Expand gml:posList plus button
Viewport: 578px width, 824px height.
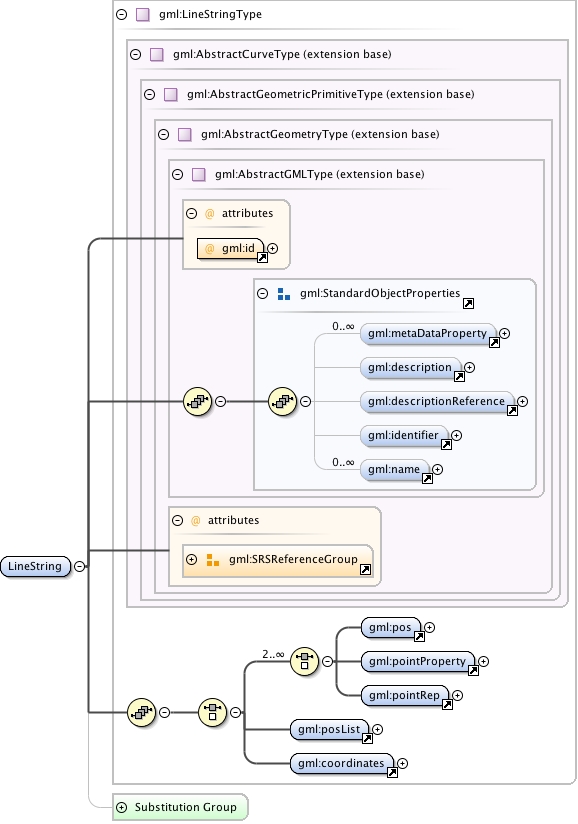[x=377, y=729]
